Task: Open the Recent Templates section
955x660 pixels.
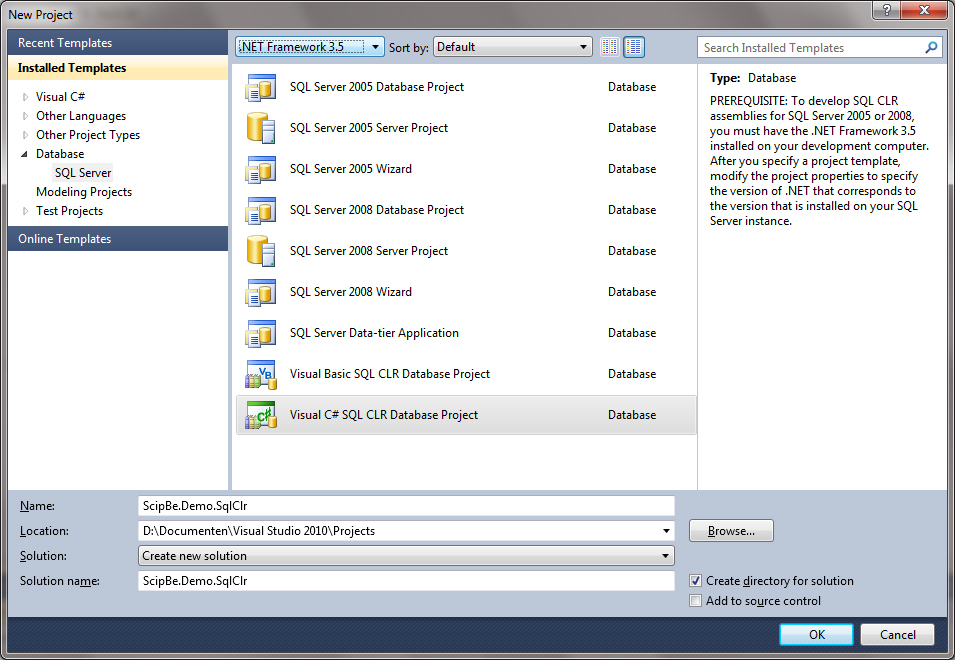Action: point(118,43)
